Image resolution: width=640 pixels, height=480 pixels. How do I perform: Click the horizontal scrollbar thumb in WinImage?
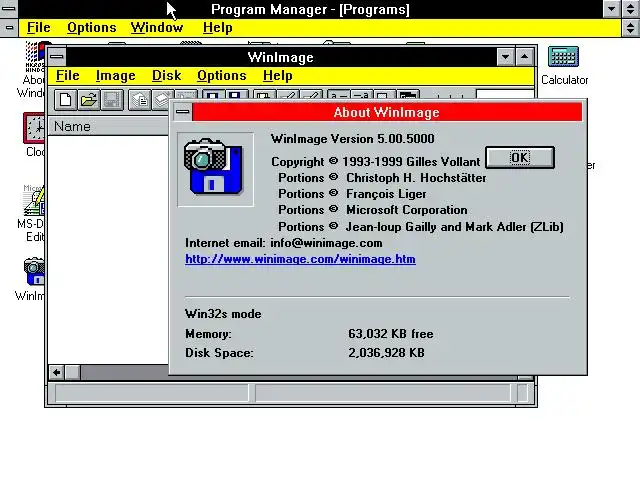(x=73, y=372)
